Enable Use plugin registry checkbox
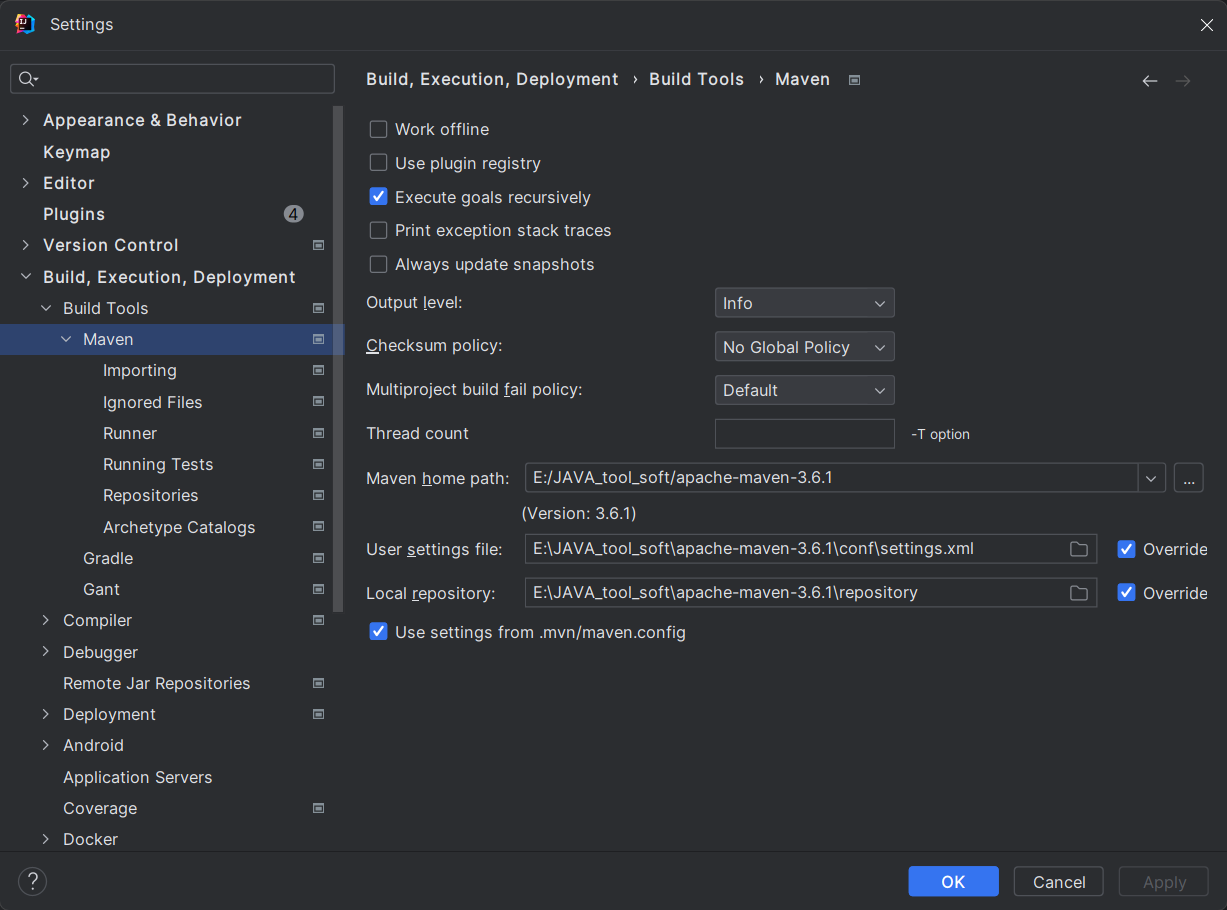The image size is (1227, 910). tap(378, 163)
